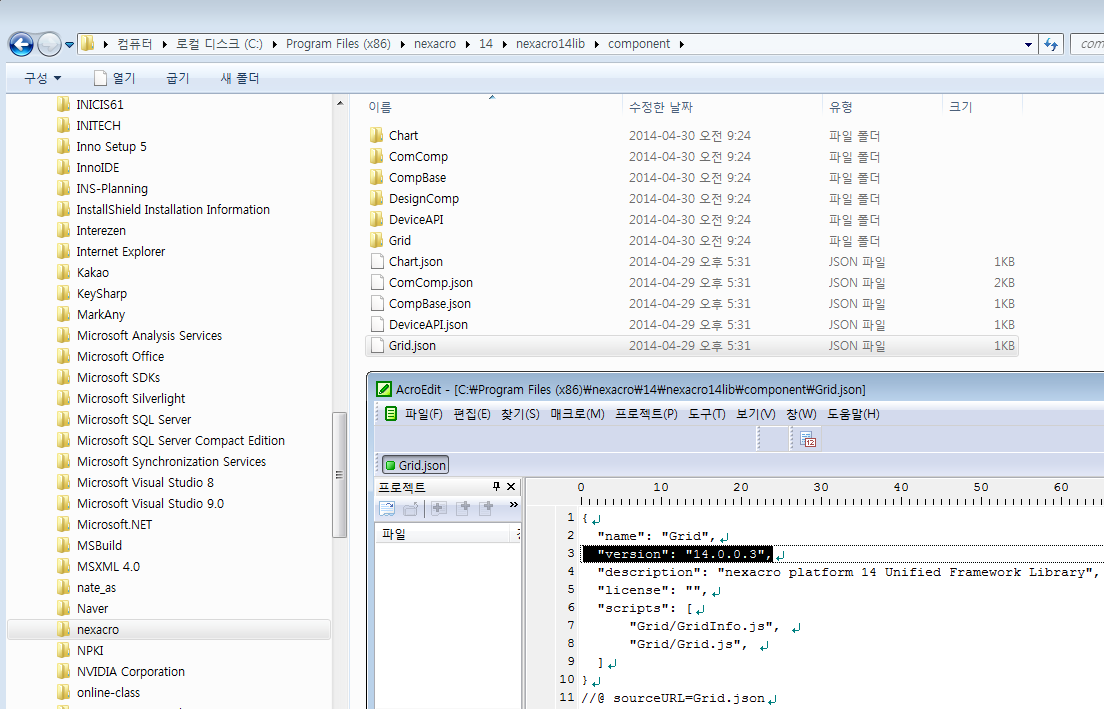Select NVIDIA Corporation folder in tree
Viewport: 1104px width, 709px height.
pyautogui.click(x=130, y=672)
